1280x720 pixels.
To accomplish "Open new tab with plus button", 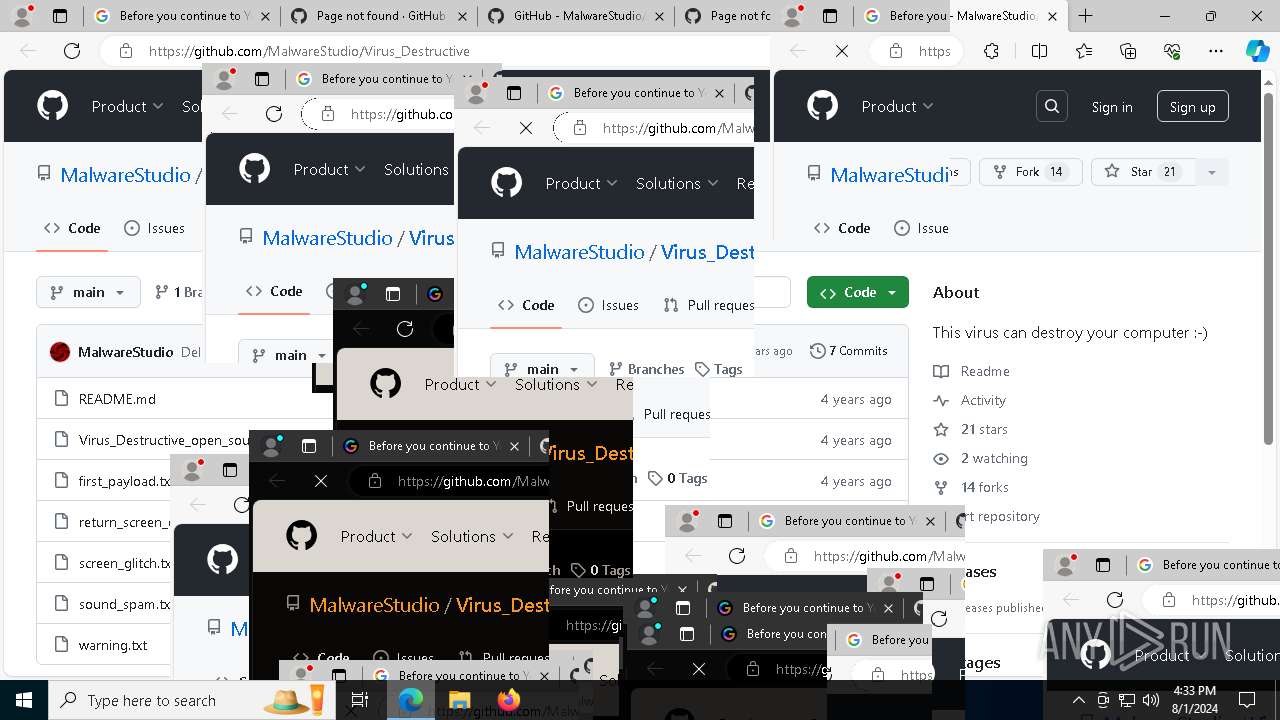I will tap(1086, 16).
